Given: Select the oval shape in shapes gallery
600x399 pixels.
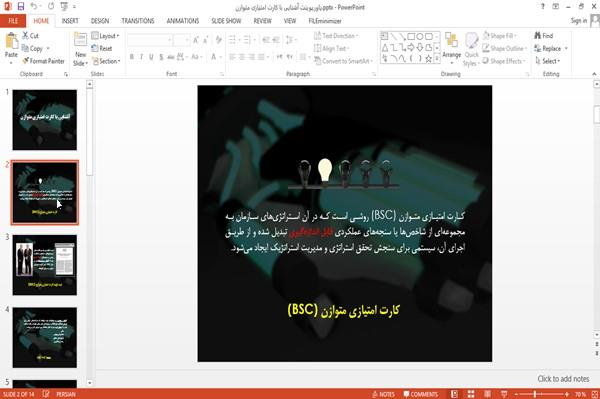Looking at the screenshot, I should [x=420, y=36].
